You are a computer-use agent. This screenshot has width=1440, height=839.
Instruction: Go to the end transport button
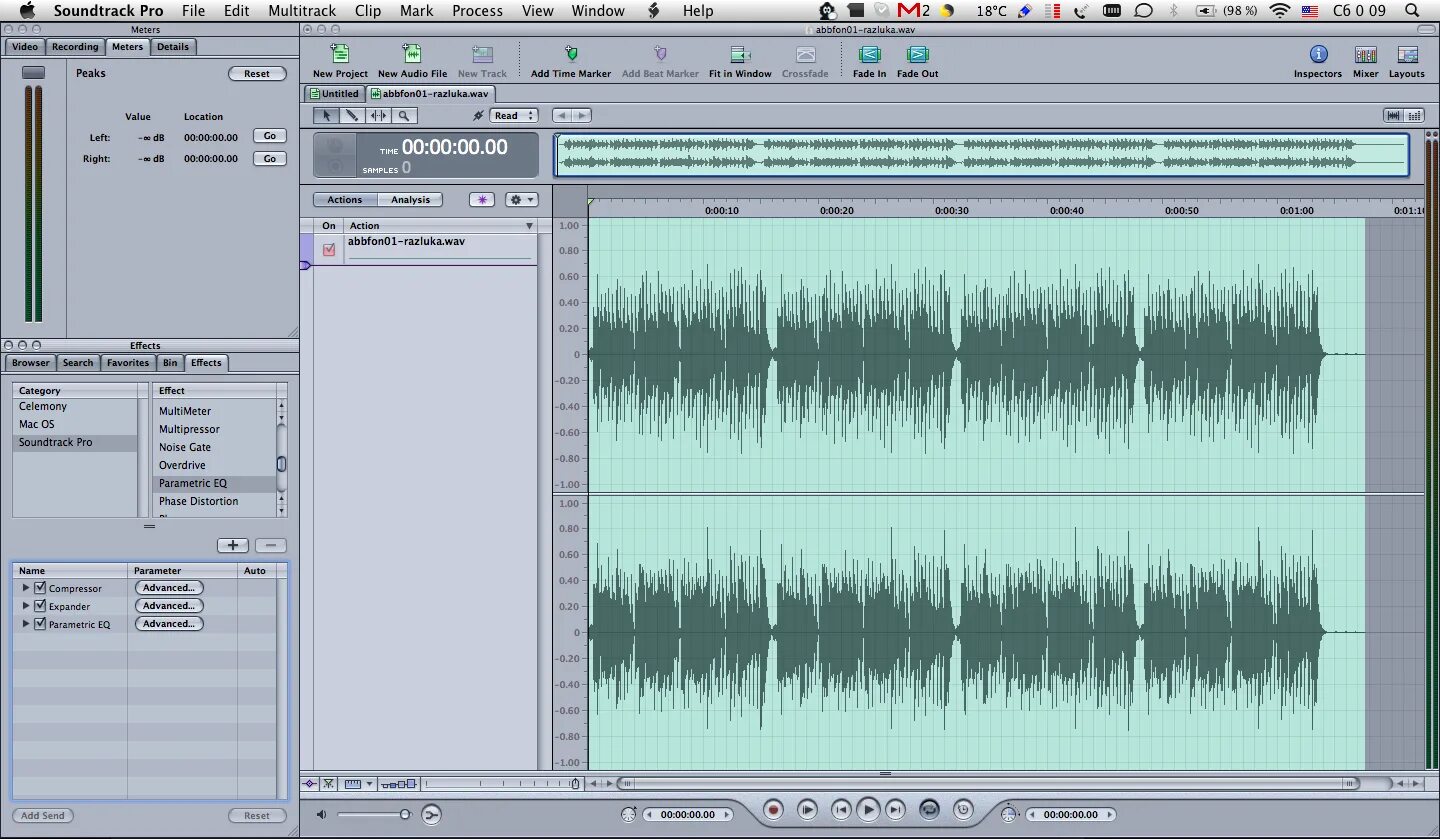896,809
